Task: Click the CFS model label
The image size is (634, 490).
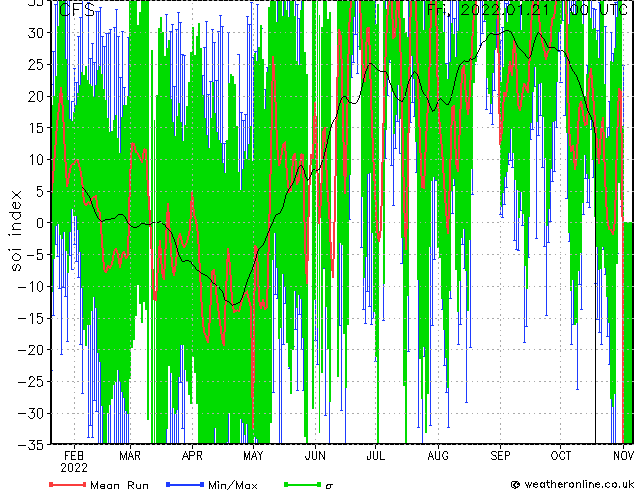Action: (77, 10)
